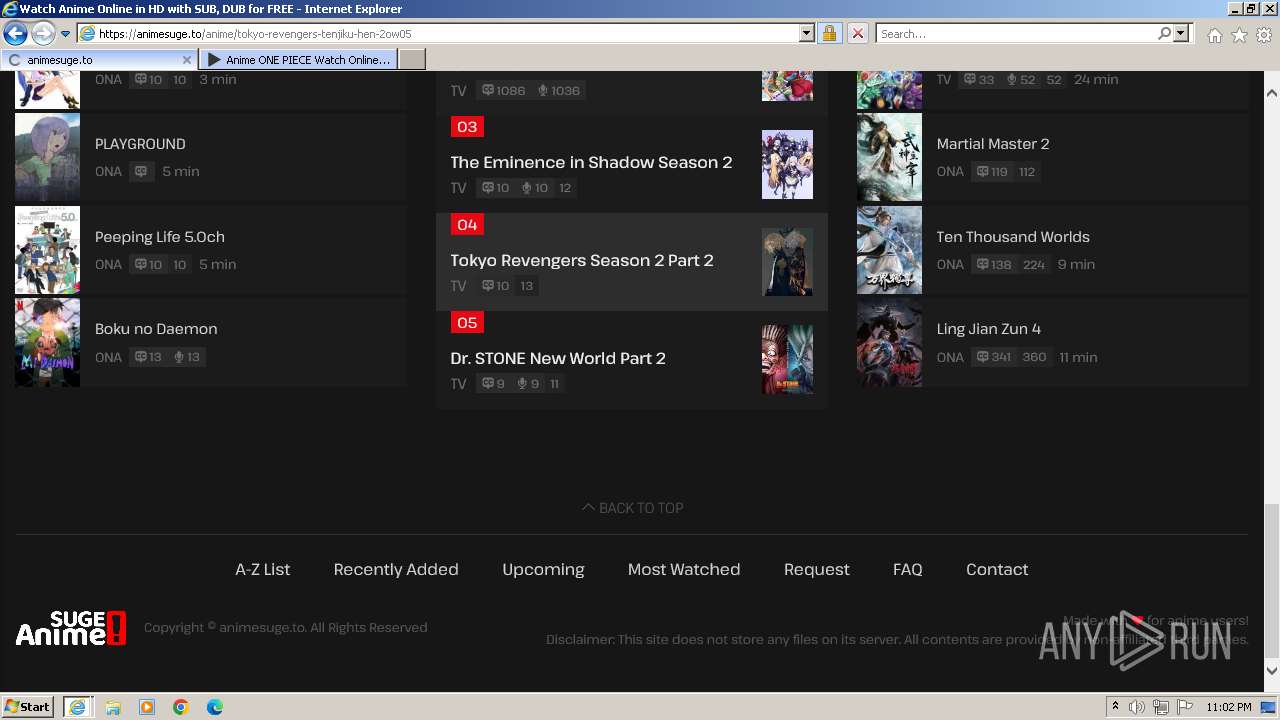Viewport: 1280px width, 720px height.
Task: Open the Tools gear icon
Action: [1264, 35]
